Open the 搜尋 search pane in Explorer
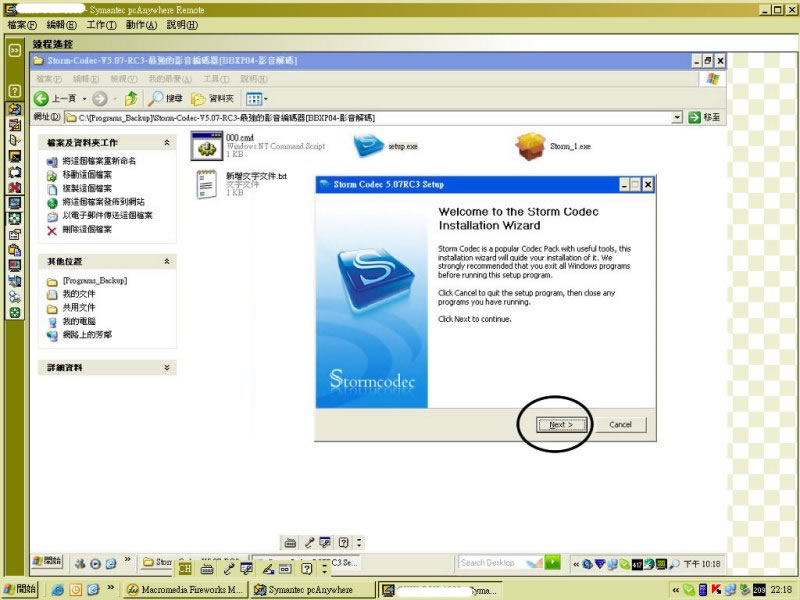Screen dimensions: 800x600 coord(165,98)
